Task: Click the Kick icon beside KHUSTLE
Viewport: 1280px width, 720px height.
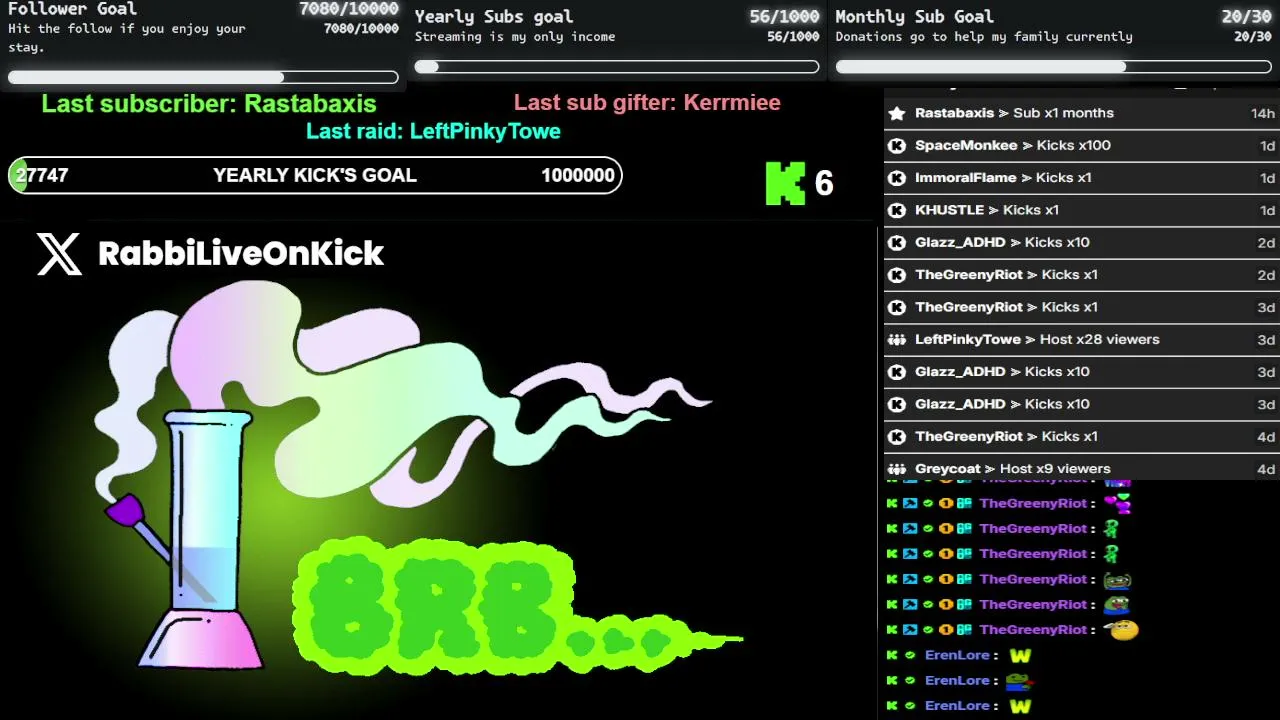Action: tap(897, 210)
